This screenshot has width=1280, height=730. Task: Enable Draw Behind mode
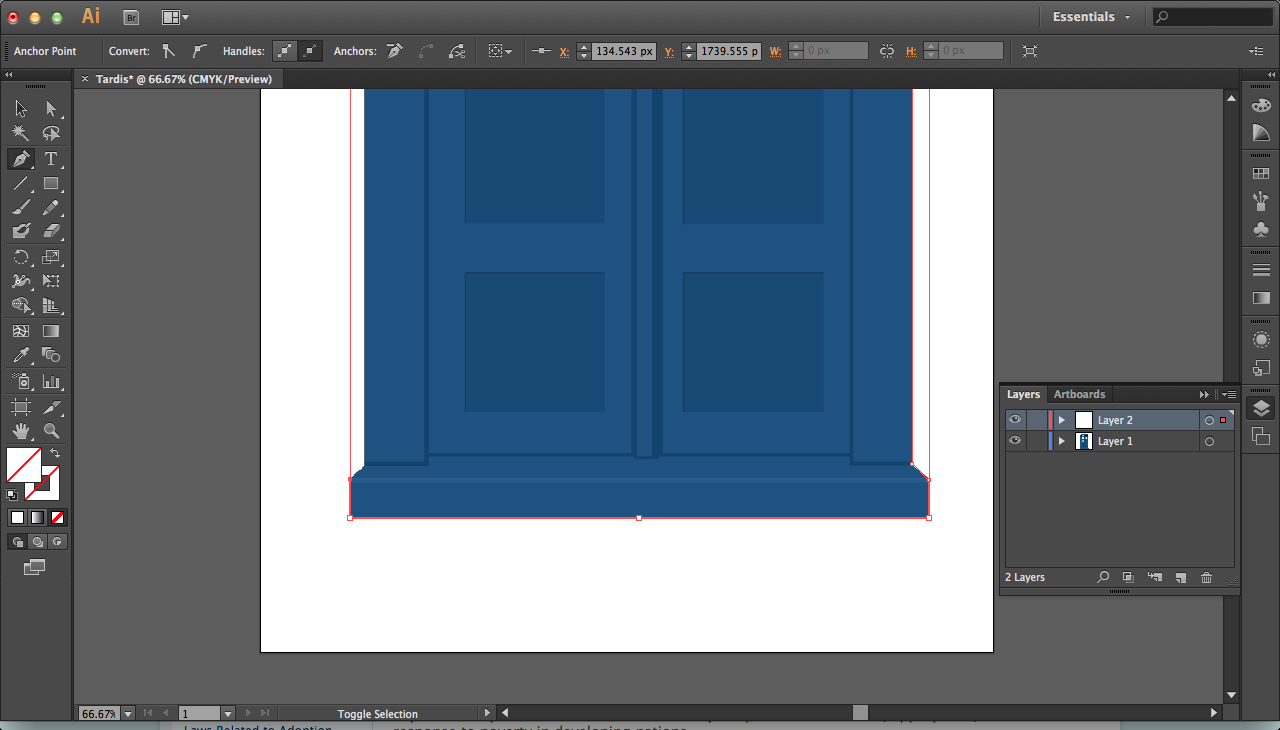click(37, 541)
